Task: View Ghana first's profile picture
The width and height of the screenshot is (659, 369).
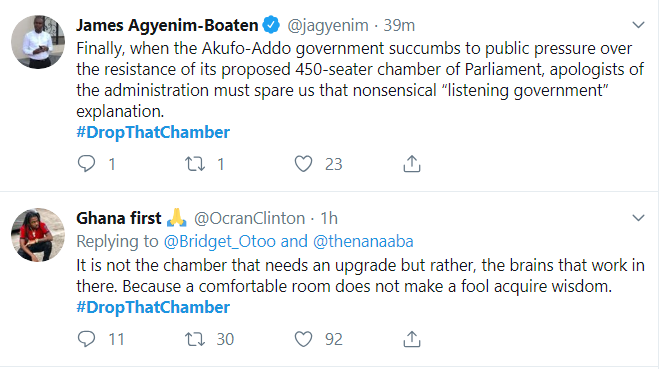Action: coord(38,235)
